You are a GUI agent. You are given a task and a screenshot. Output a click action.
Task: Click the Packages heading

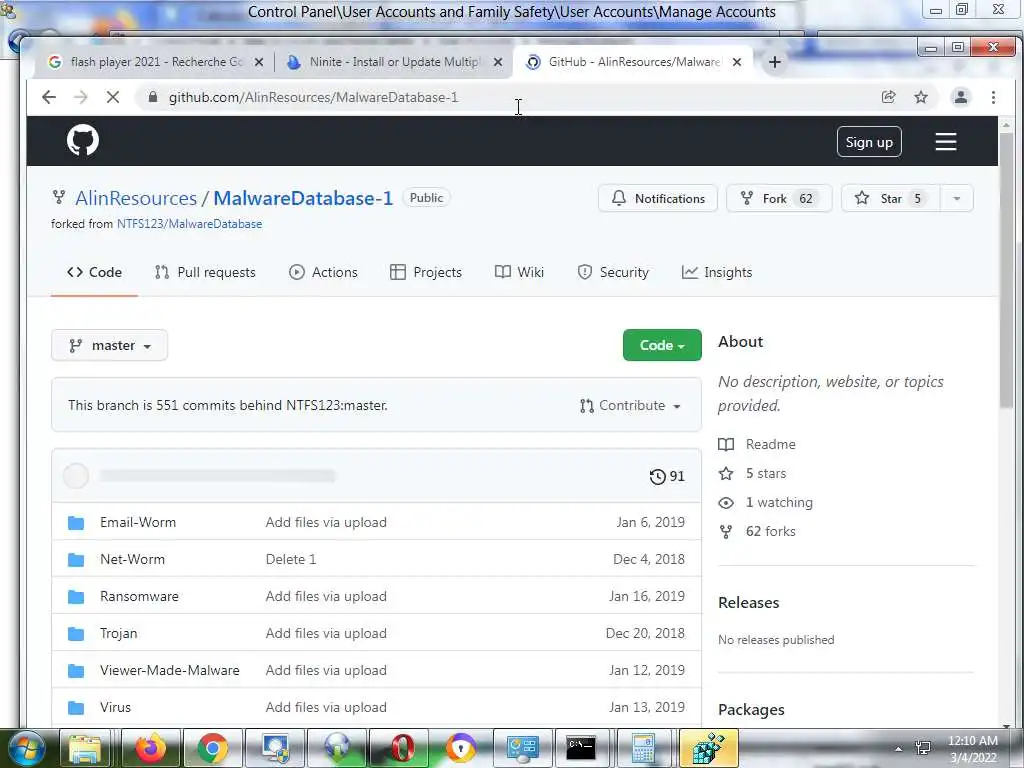click(x=751, y=710)
